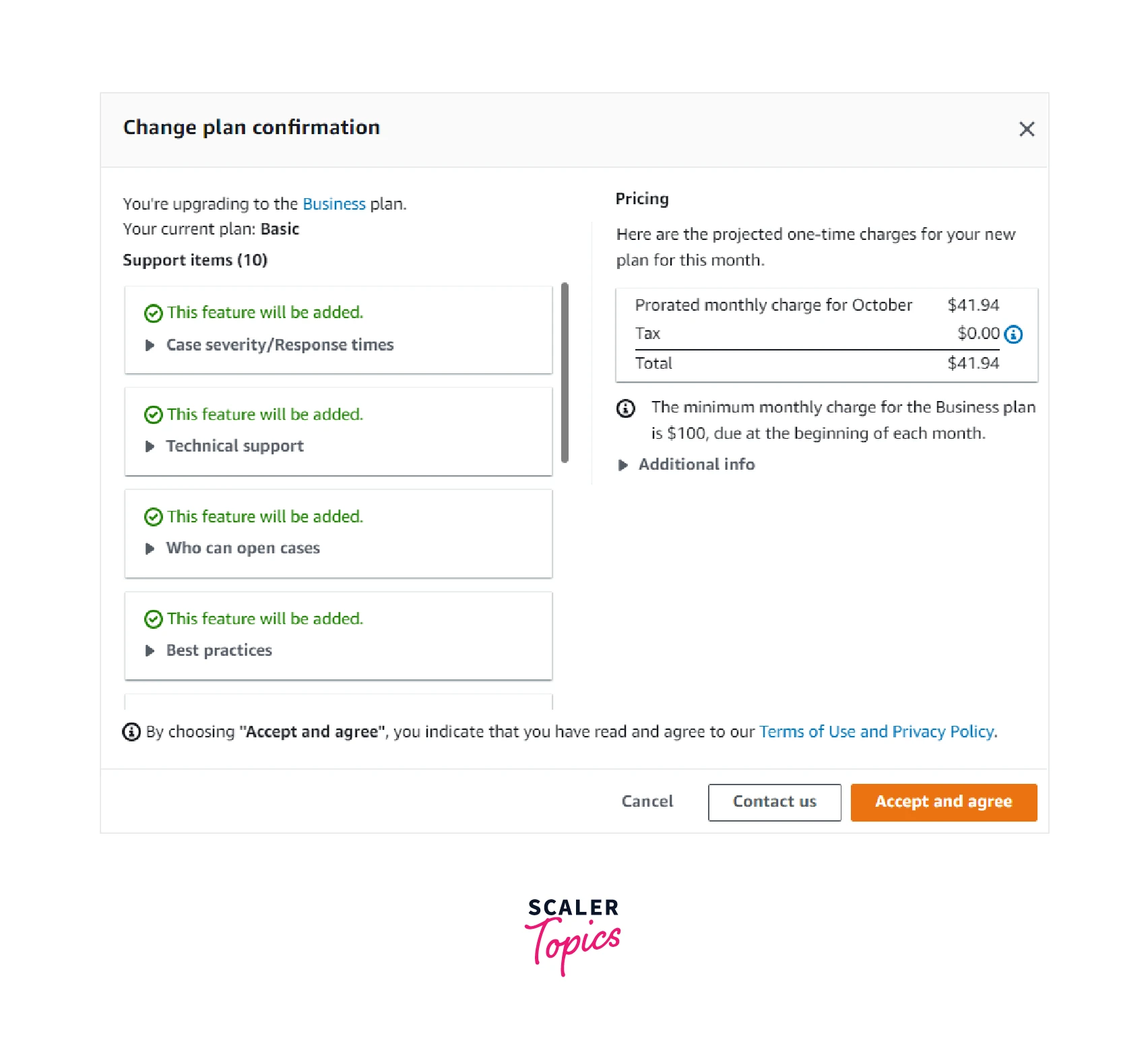Click green check icon above Best practices
The width and height of the screenshot is (1148, 1044).
pos(154,619)
